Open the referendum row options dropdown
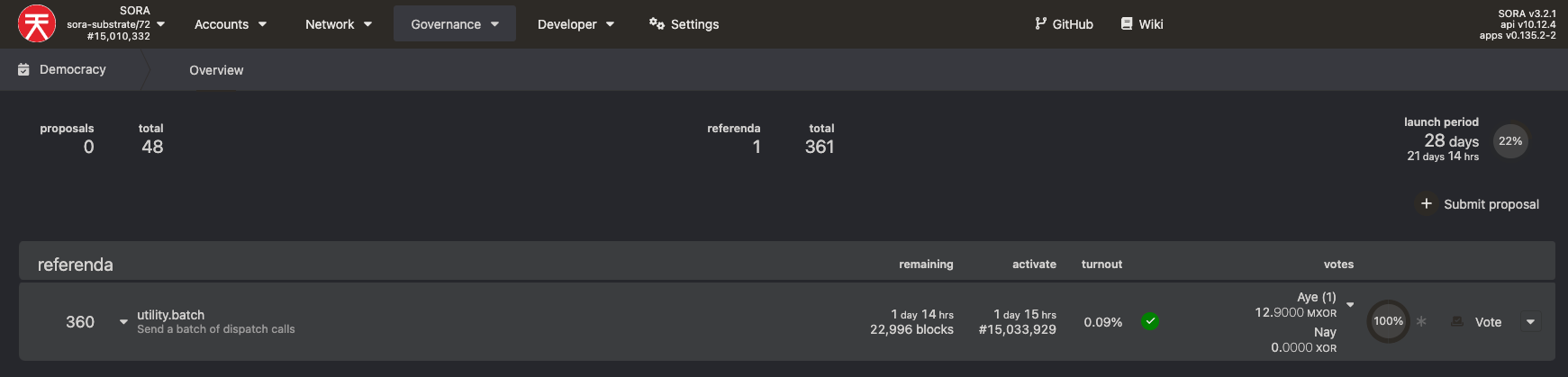The image size is (1568, 377). click(x=1530, y=322)
